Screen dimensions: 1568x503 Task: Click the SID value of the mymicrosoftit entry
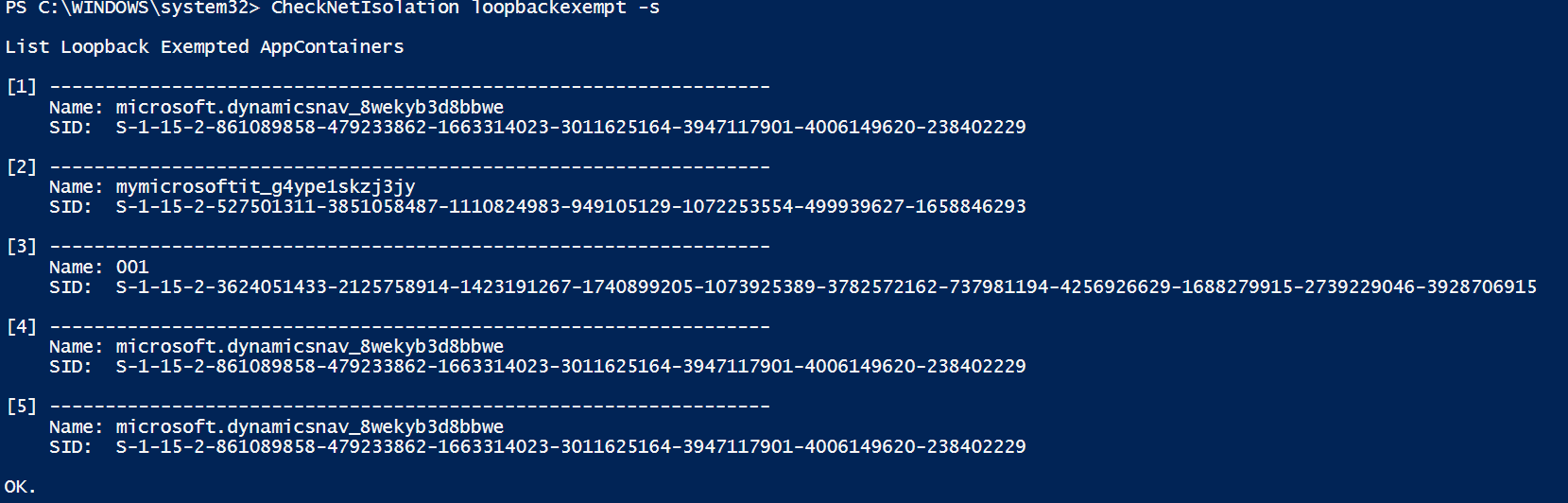570,206
